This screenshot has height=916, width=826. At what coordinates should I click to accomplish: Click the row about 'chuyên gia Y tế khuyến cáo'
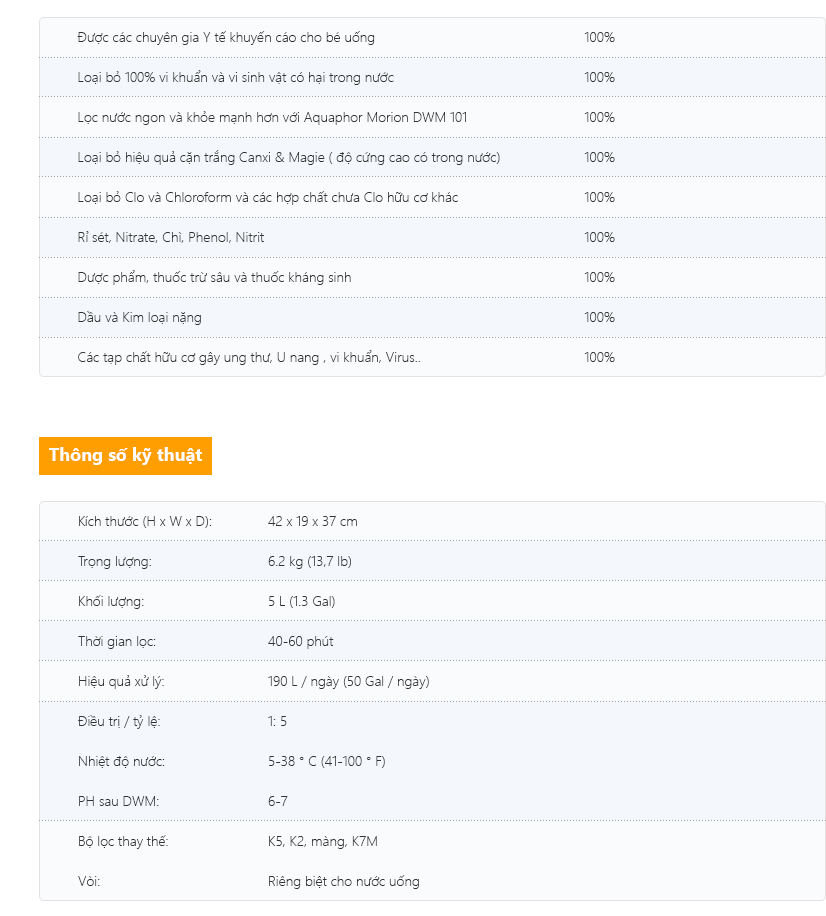226,37
